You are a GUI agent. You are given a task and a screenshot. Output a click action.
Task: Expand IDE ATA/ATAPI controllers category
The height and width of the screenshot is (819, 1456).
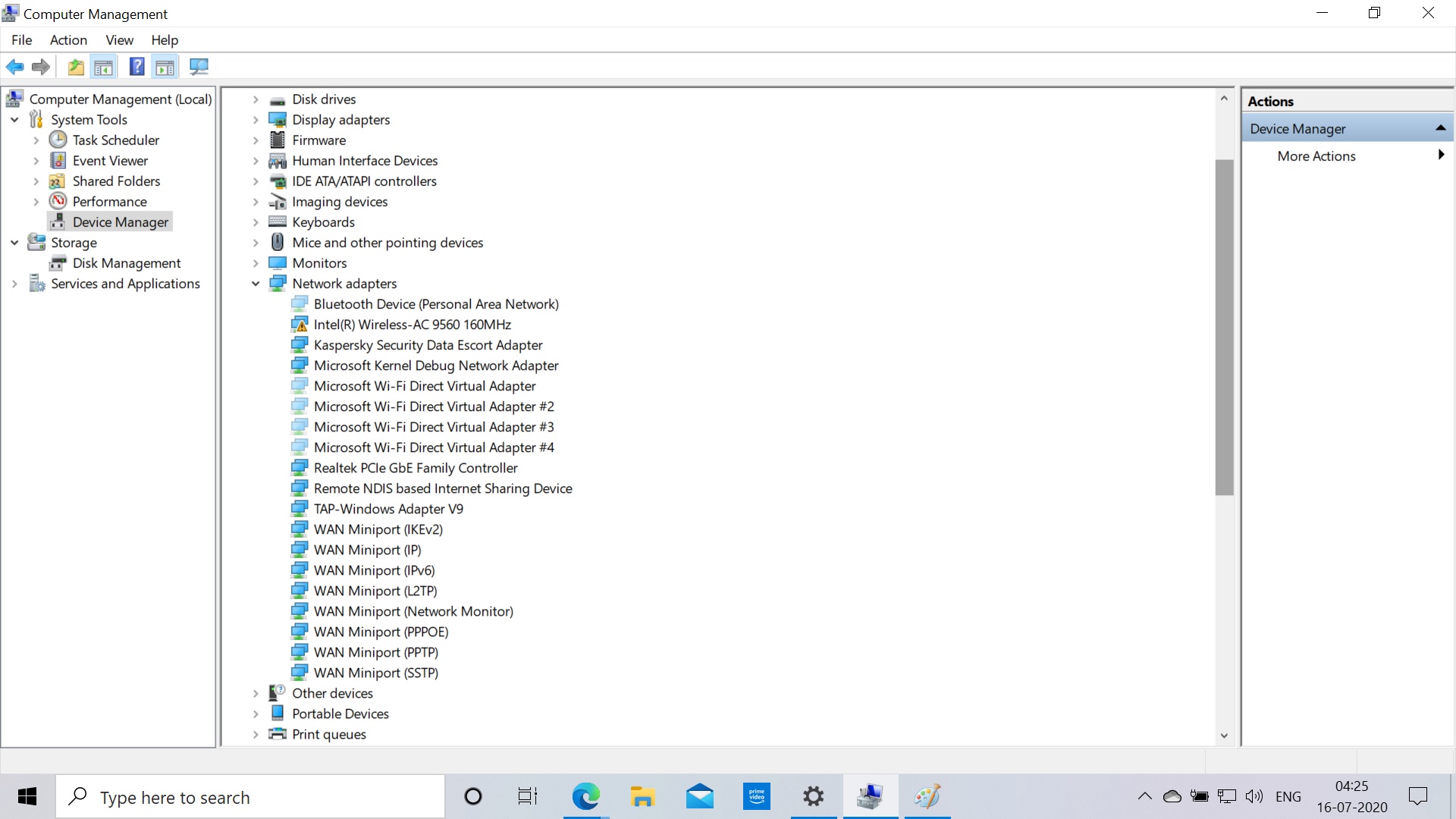pos(256,181)
